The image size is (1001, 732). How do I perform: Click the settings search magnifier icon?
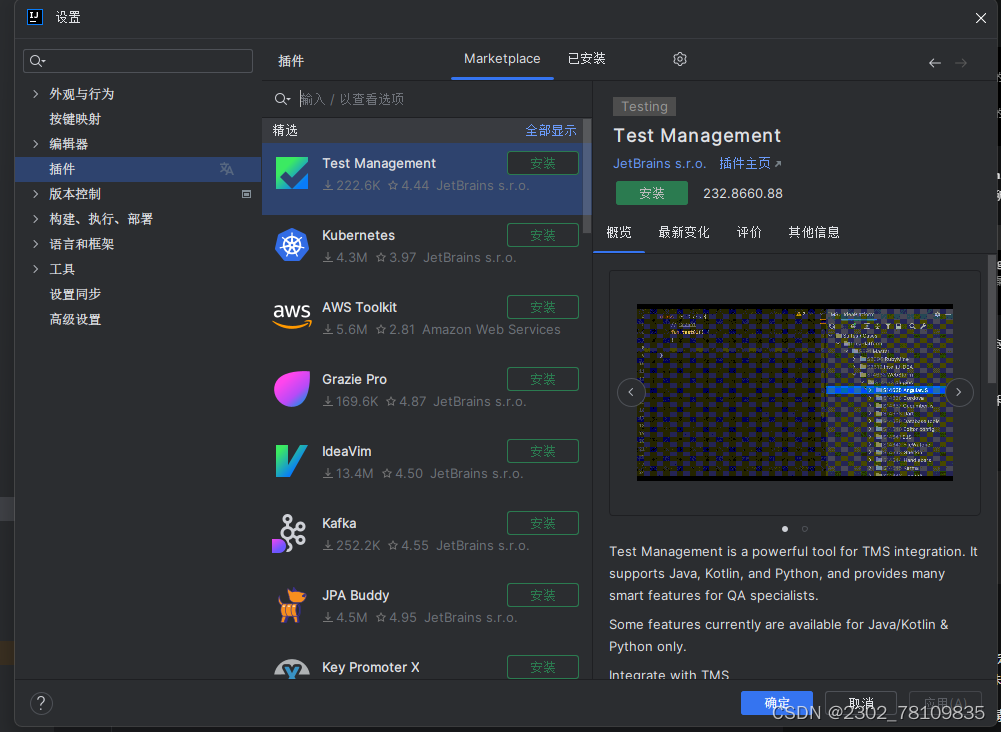tap(38, 61)
